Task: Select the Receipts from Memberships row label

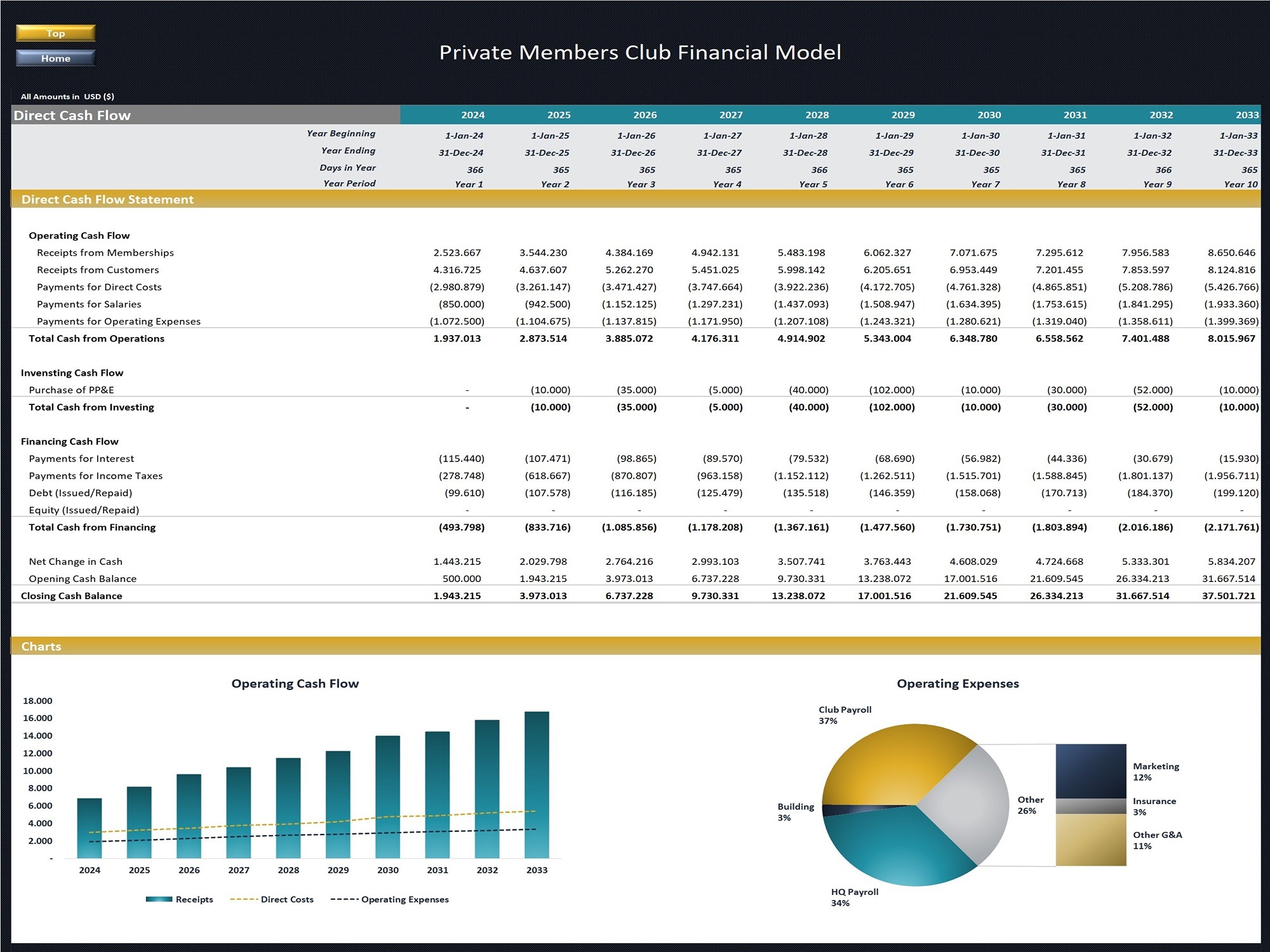Action: [x=105, y=253]
